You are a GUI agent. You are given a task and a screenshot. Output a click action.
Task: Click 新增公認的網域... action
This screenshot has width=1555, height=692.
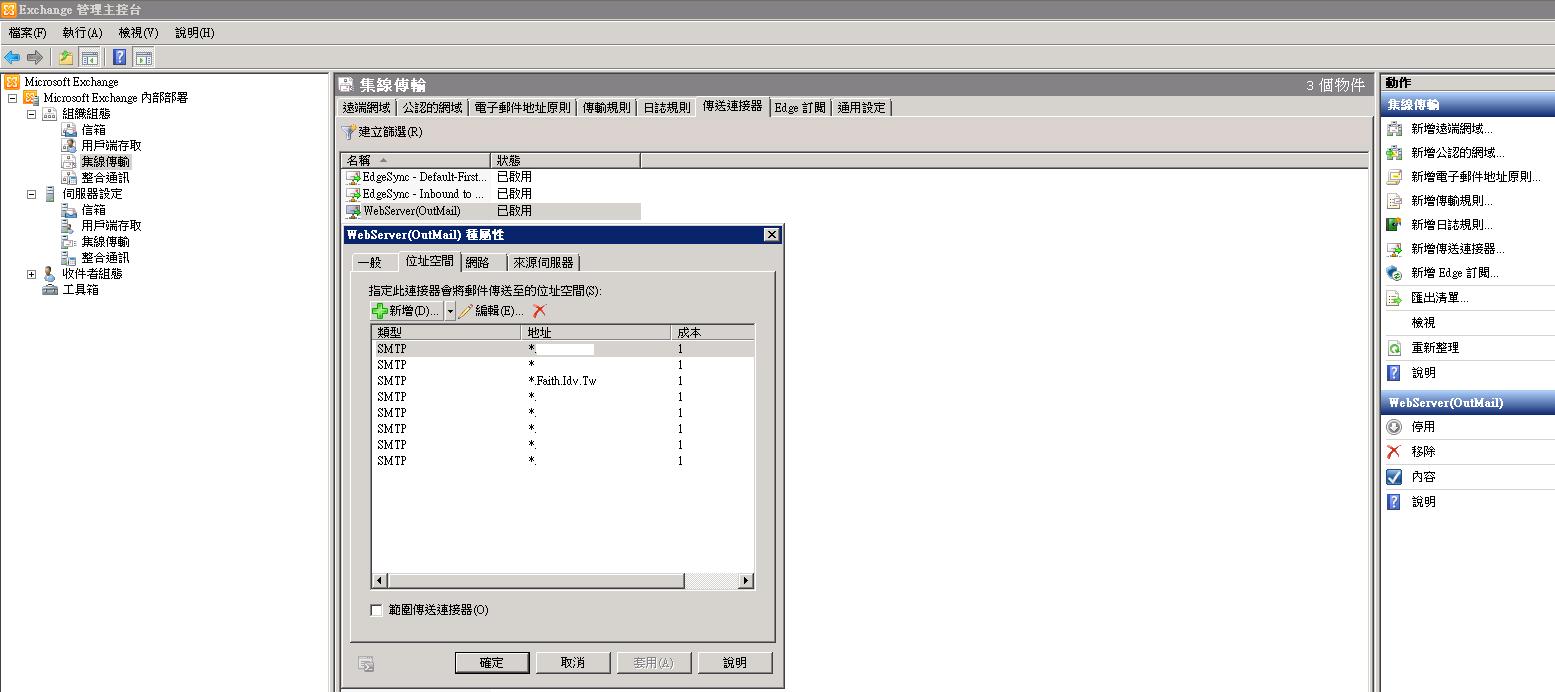point(1458,153)
